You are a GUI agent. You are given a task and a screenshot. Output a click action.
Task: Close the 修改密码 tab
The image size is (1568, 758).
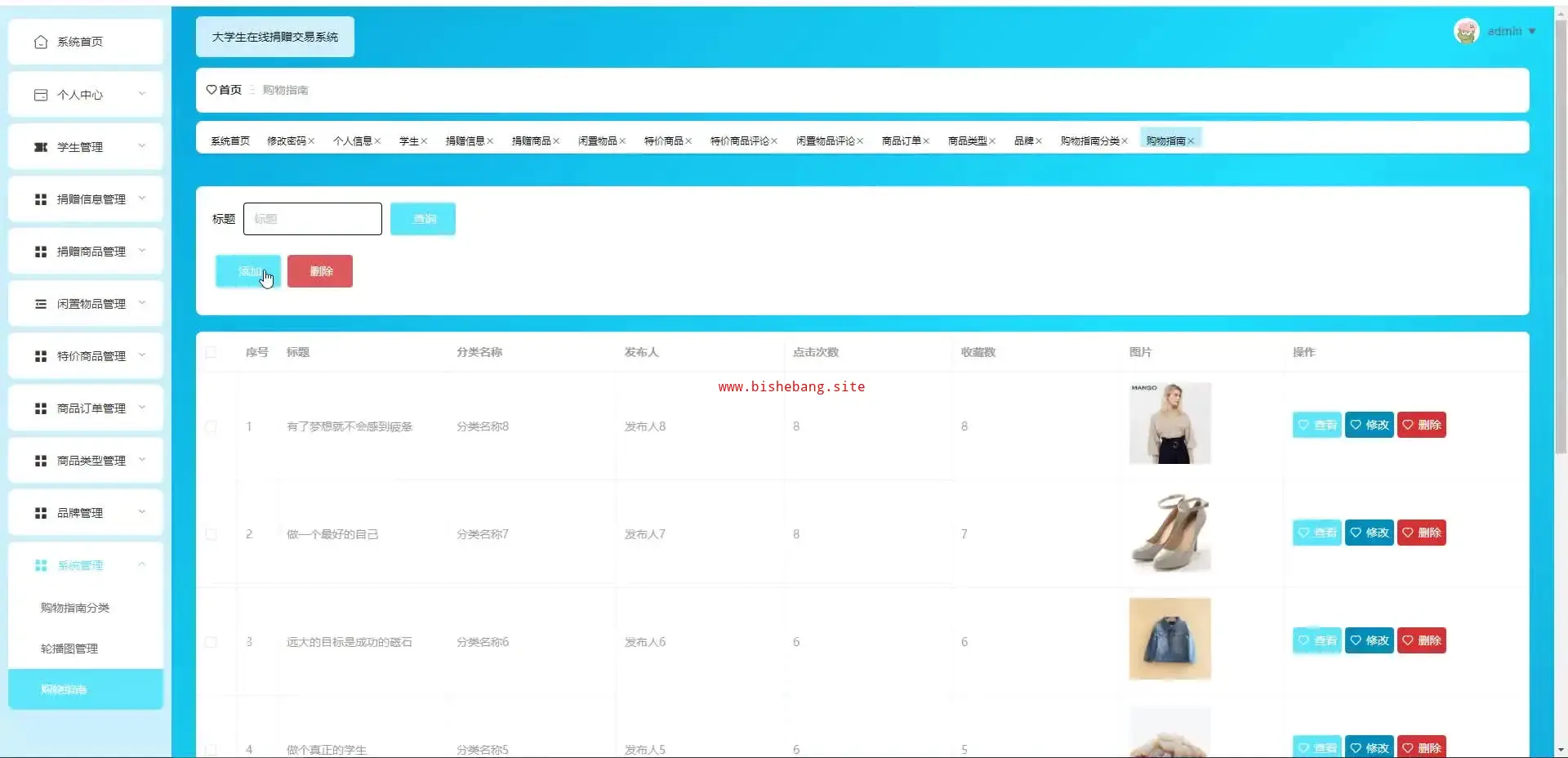pos(311,141)
